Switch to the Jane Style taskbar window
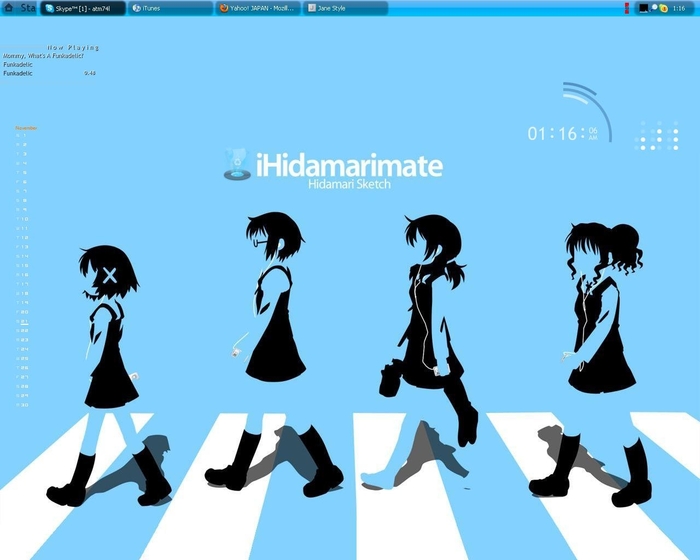The width and height of the screenshot is (700, 560). click(x=346, y=8)
